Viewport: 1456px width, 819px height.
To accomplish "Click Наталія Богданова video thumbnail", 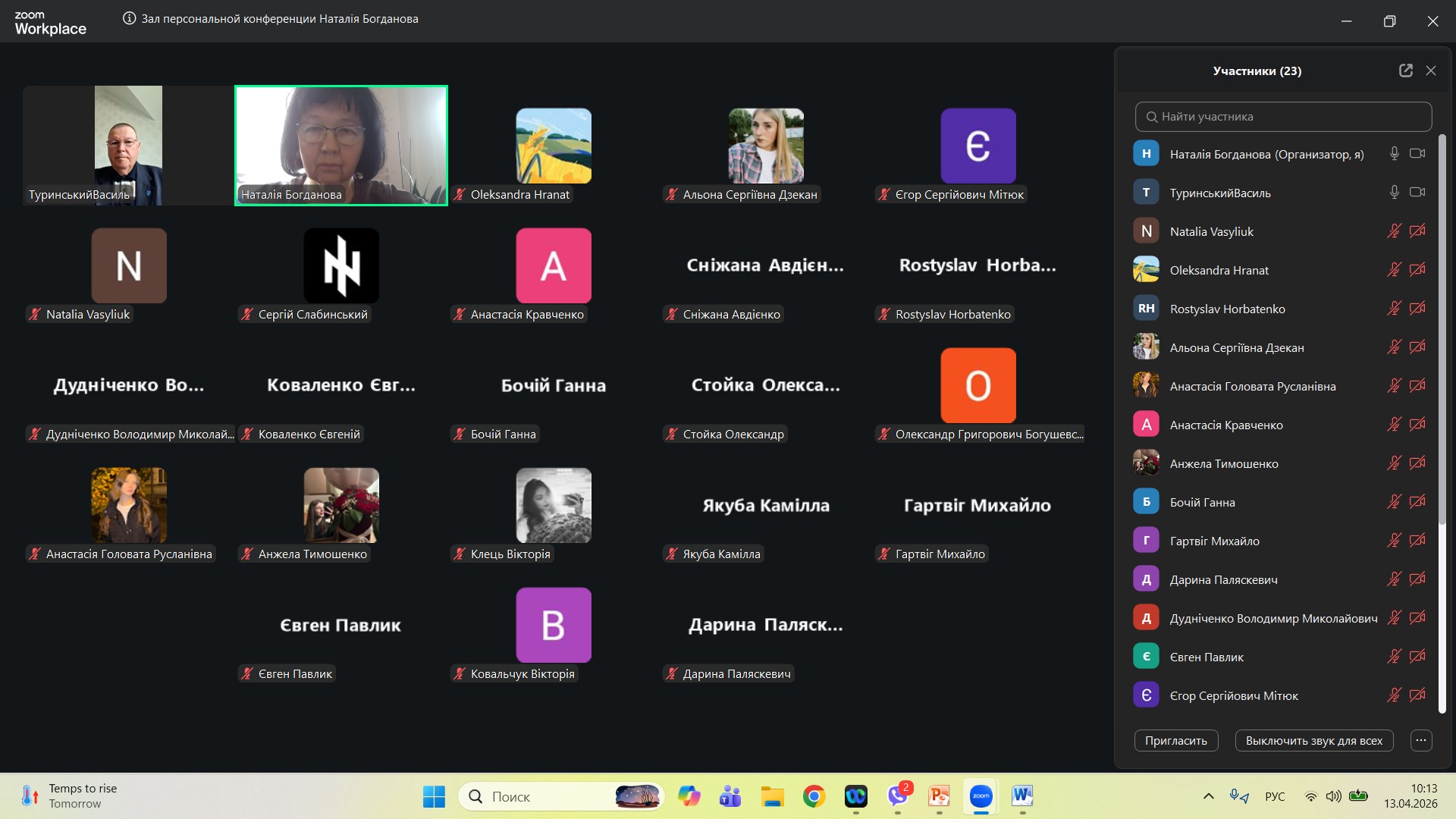I will 341,144.
